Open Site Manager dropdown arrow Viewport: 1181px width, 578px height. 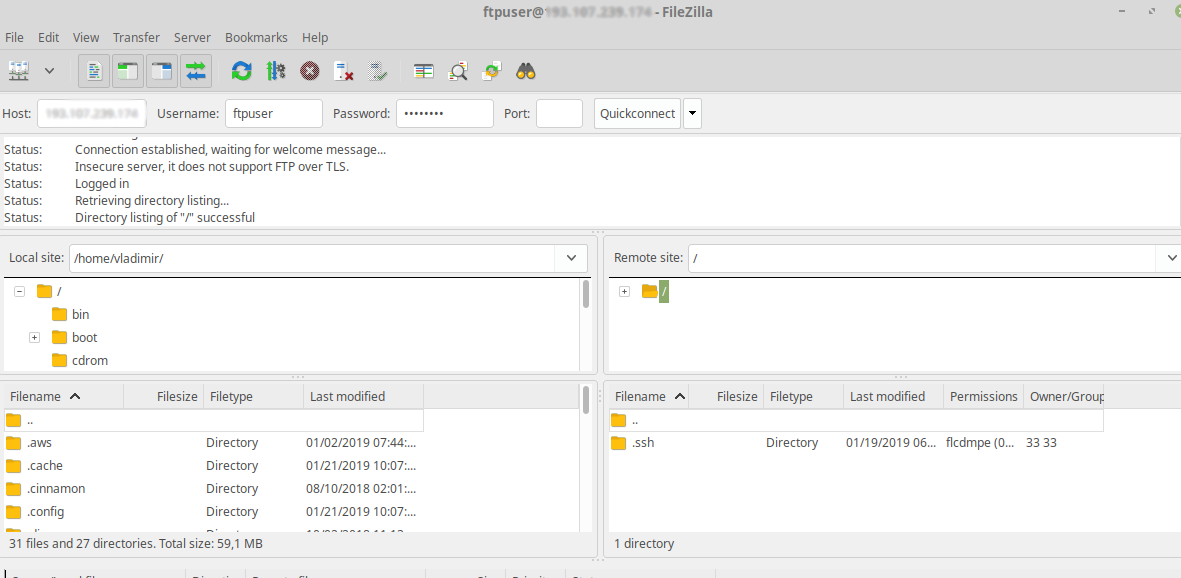click(50, 72)
